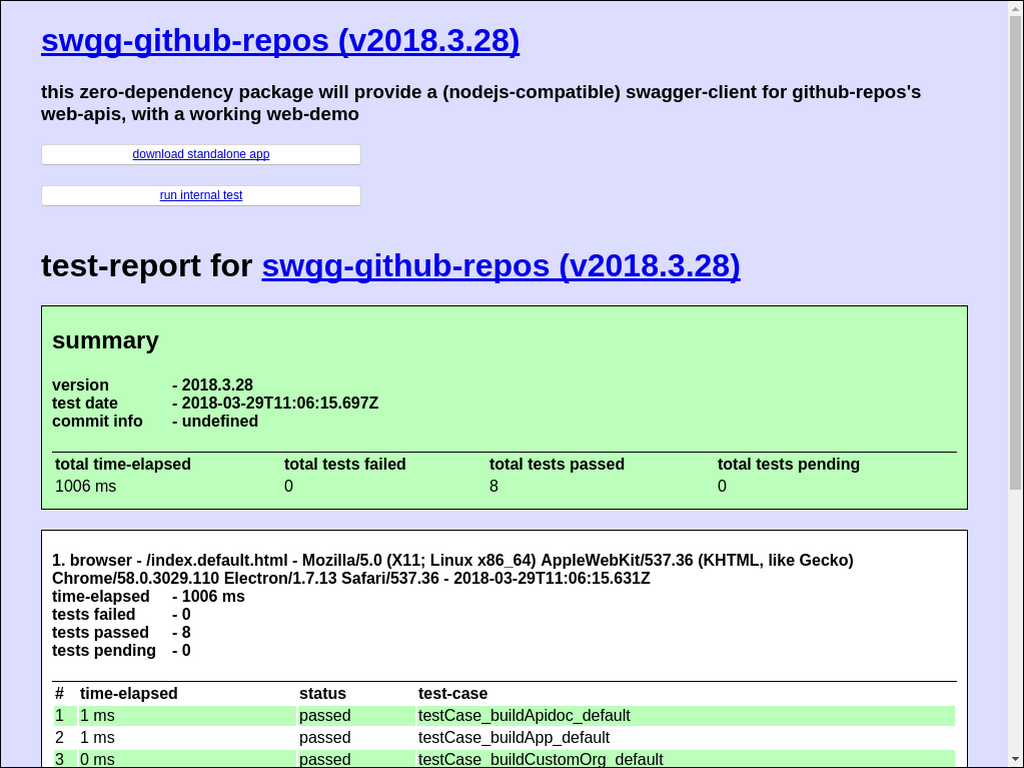Click the tests failed label in browser section

93,615
